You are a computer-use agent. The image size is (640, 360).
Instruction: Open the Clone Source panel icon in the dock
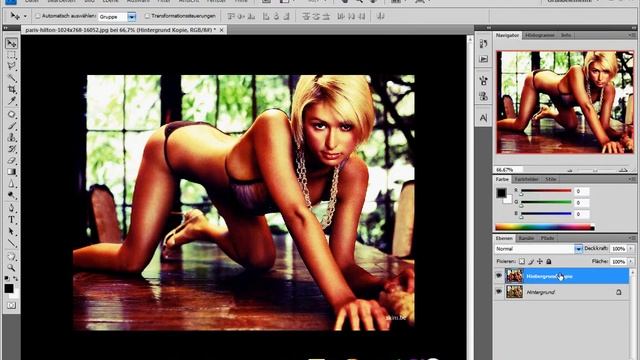point(483,96)
